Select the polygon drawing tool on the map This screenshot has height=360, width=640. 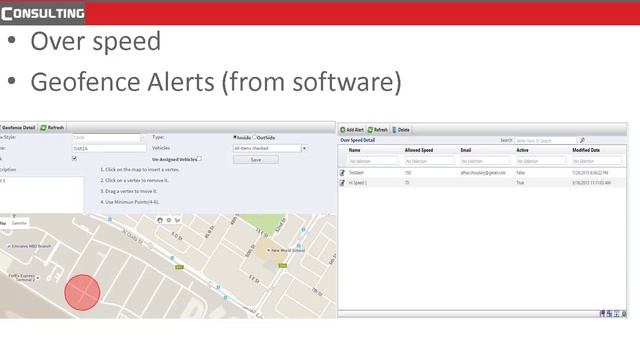pos(178,220)
